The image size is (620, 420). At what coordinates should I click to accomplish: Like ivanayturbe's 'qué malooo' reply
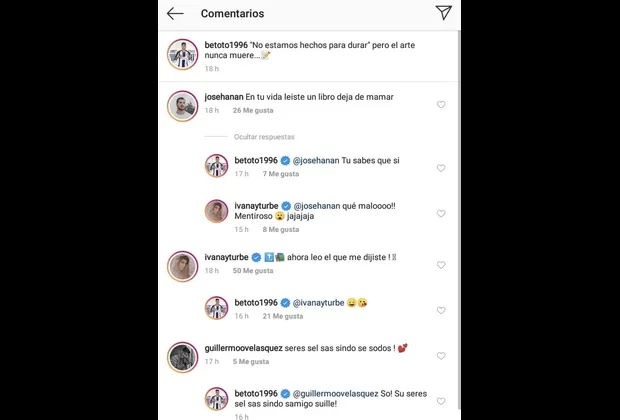[x=441, y=214]
